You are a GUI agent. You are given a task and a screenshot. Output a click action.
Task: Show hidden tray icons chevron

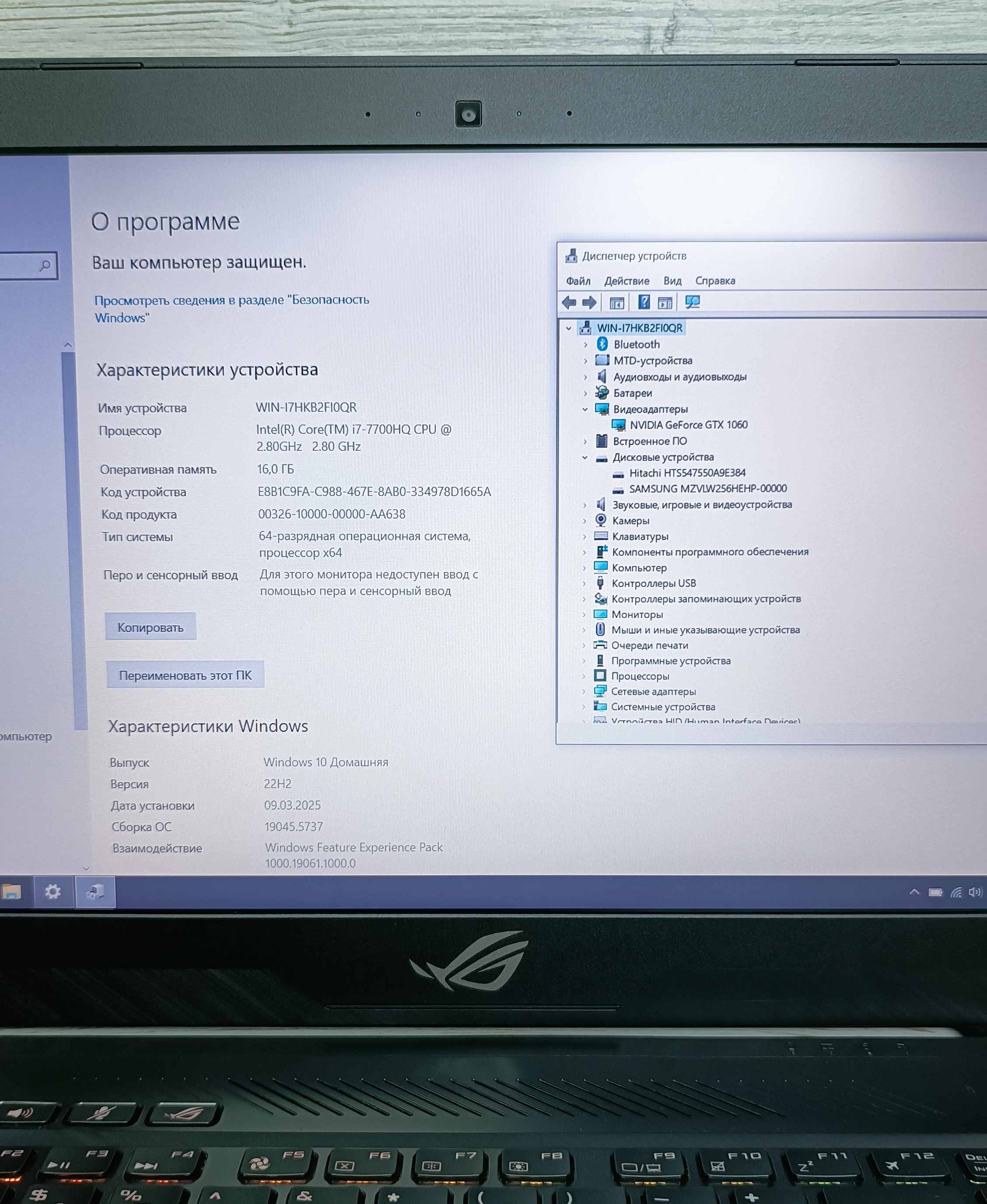pos(914,892)
